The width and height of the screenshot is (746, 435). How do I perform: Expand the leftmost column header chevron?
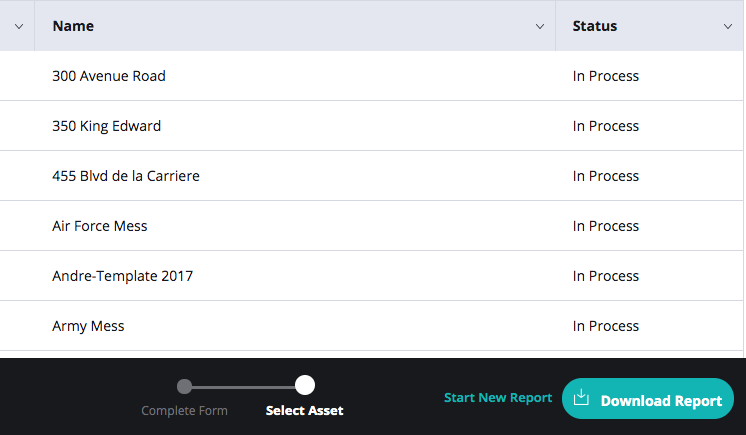coord(19,27)
